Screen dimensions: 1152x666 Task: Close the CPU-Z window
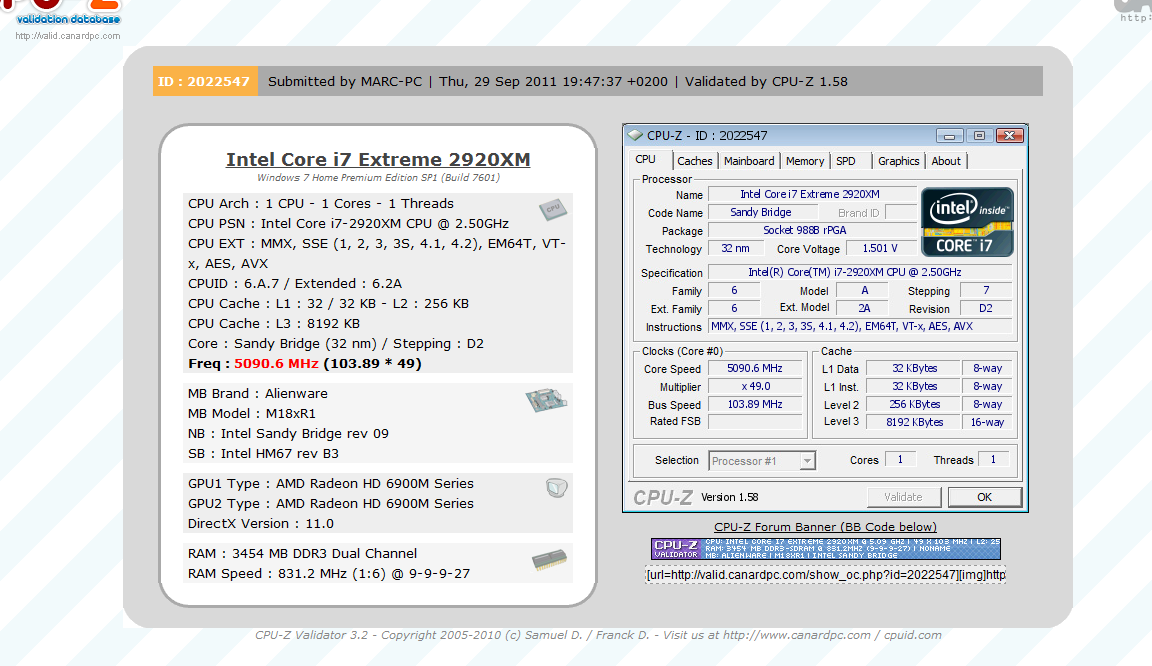1010,136
